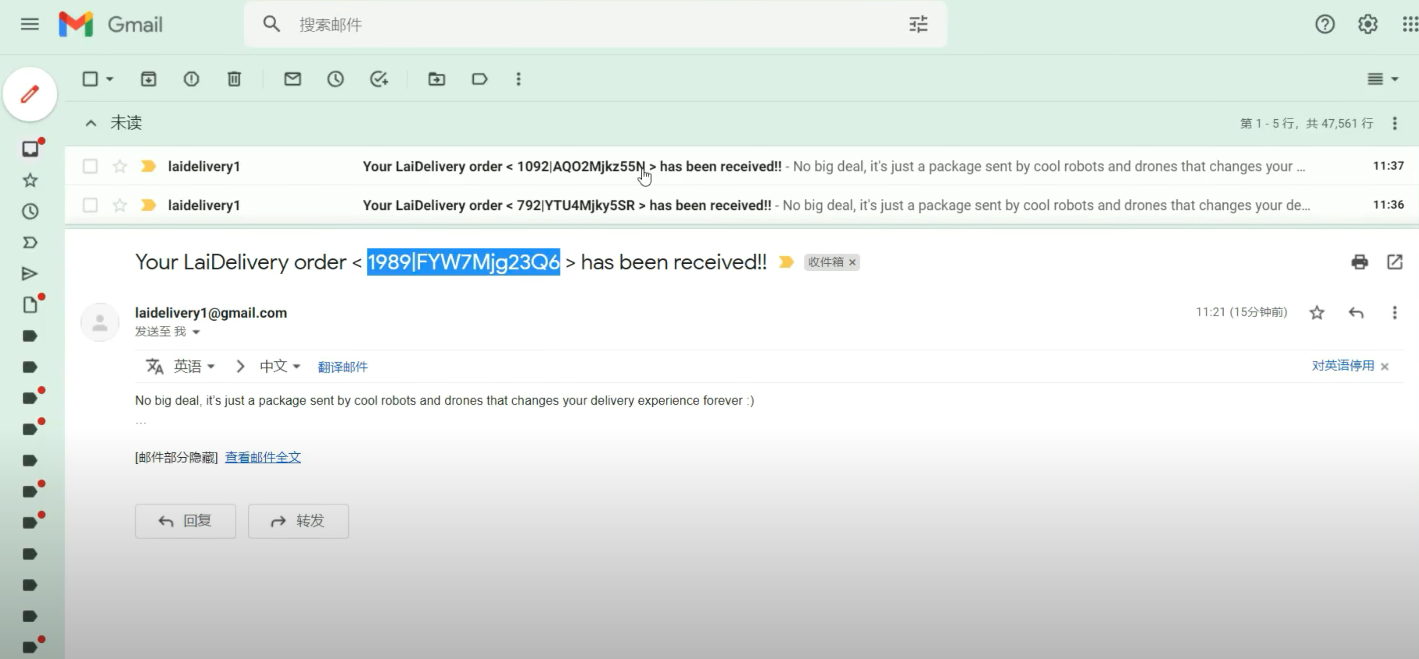Check the 11:37 email's checkbox
This screenshot has width=1419, height=659.
[90, 166]
